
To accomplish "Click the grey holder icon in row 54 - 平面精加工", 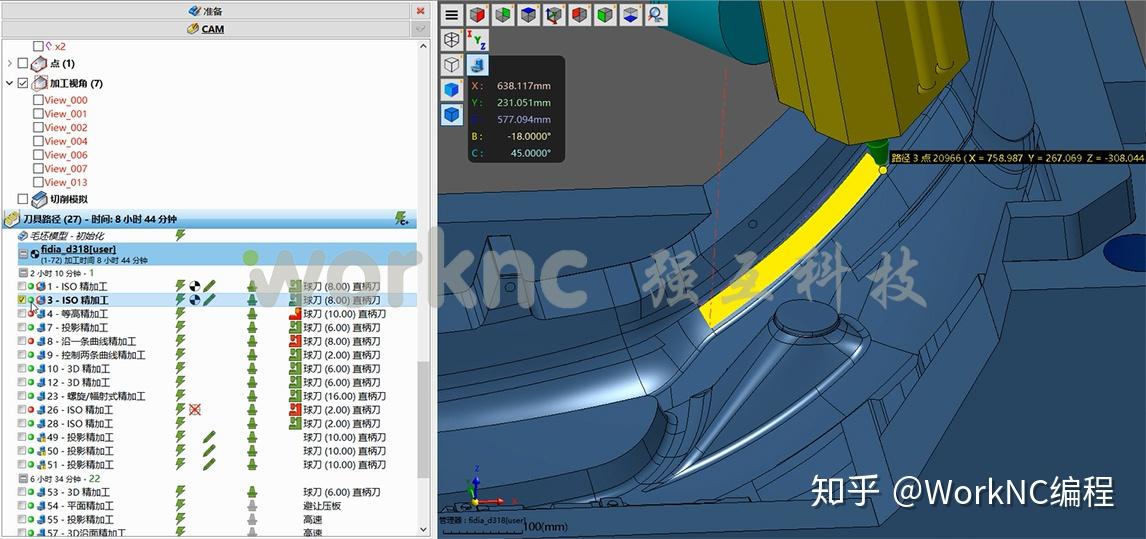I will pos(252,506).
